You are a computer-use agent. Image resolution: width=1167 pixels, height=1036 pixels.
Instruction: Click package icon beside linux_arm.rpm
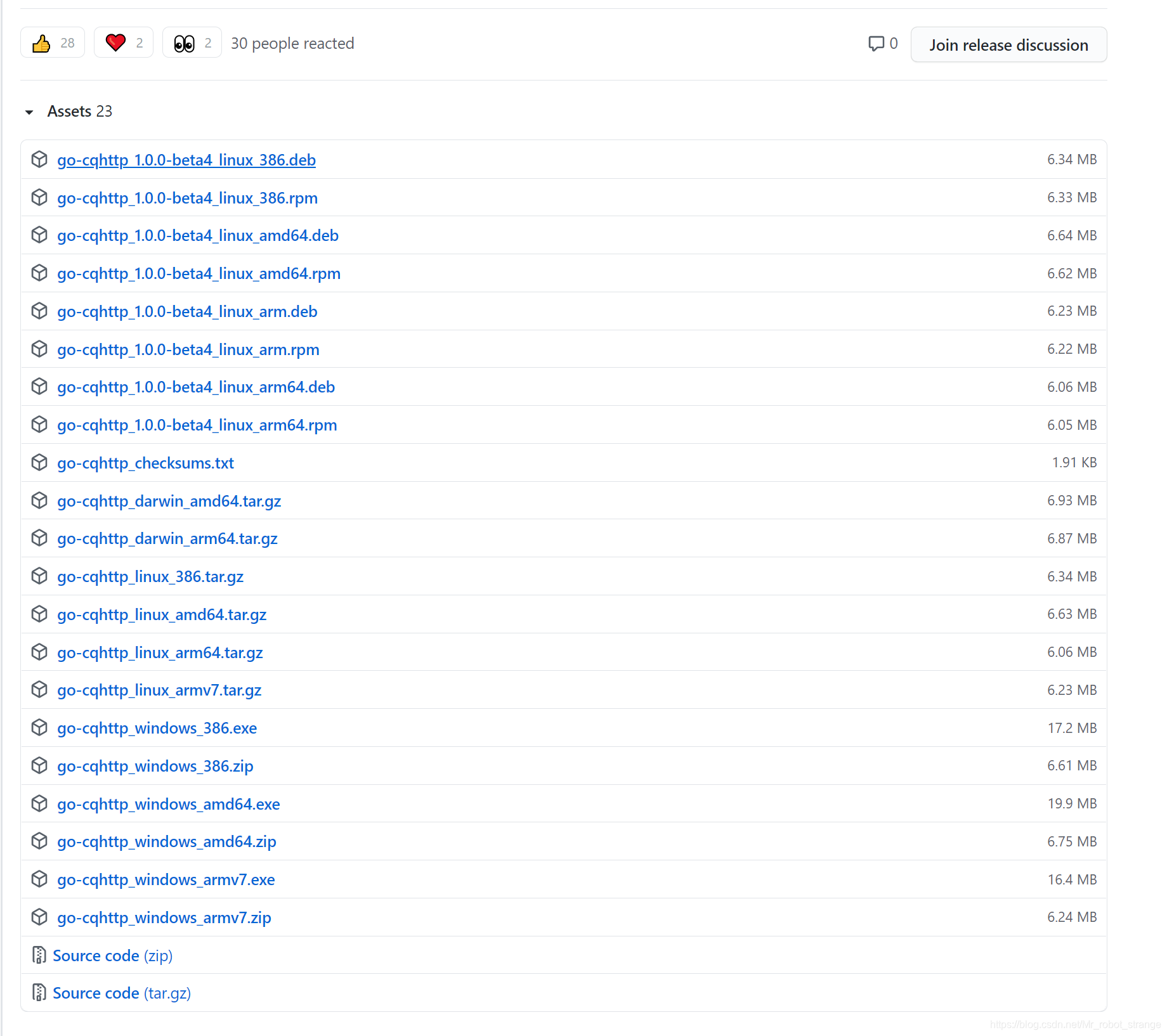click(x=39, y=349)
